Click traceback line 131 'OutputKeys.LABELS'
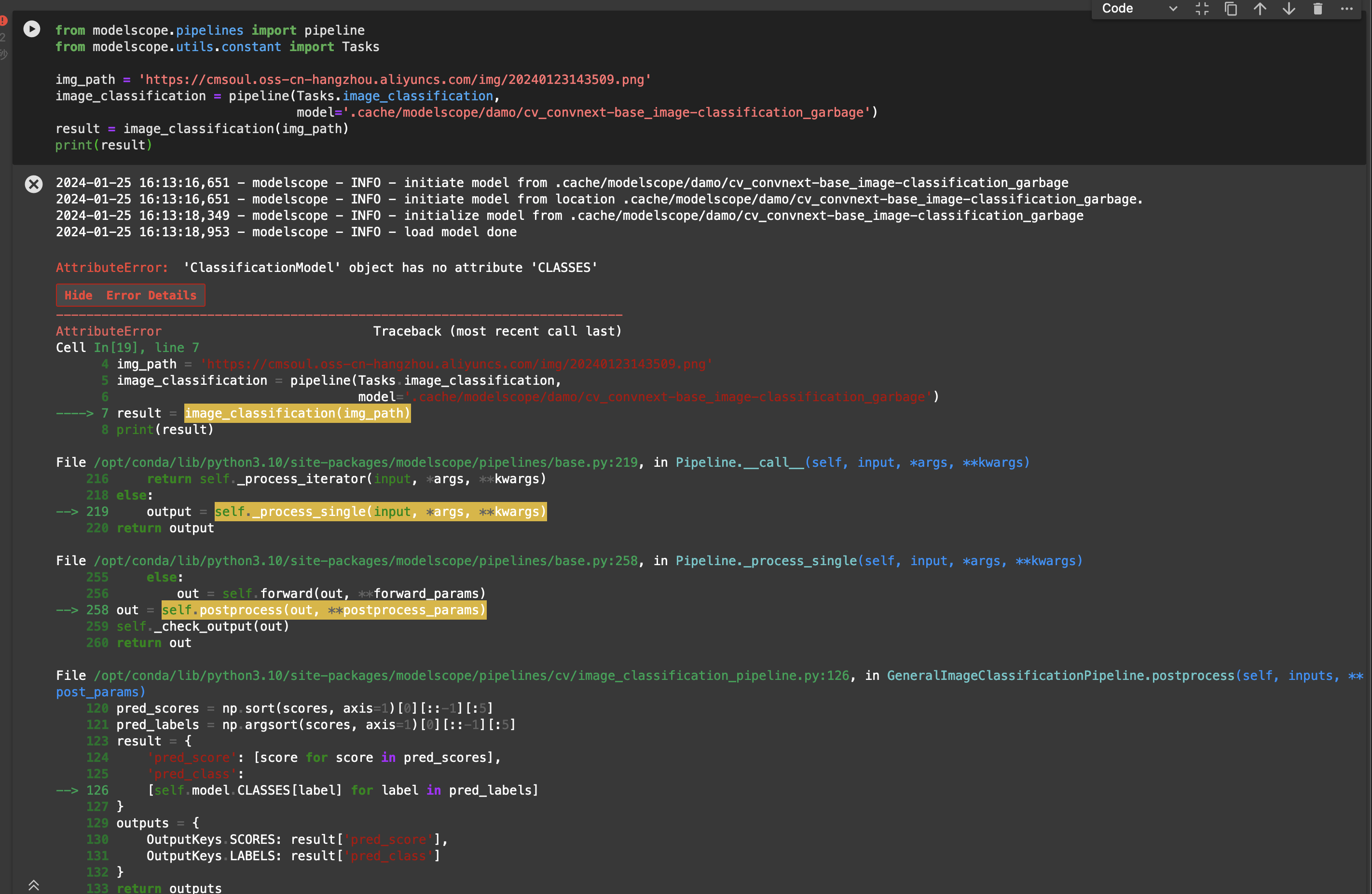The width and height of the screenshot is (1372, 894). click(293, 855)
